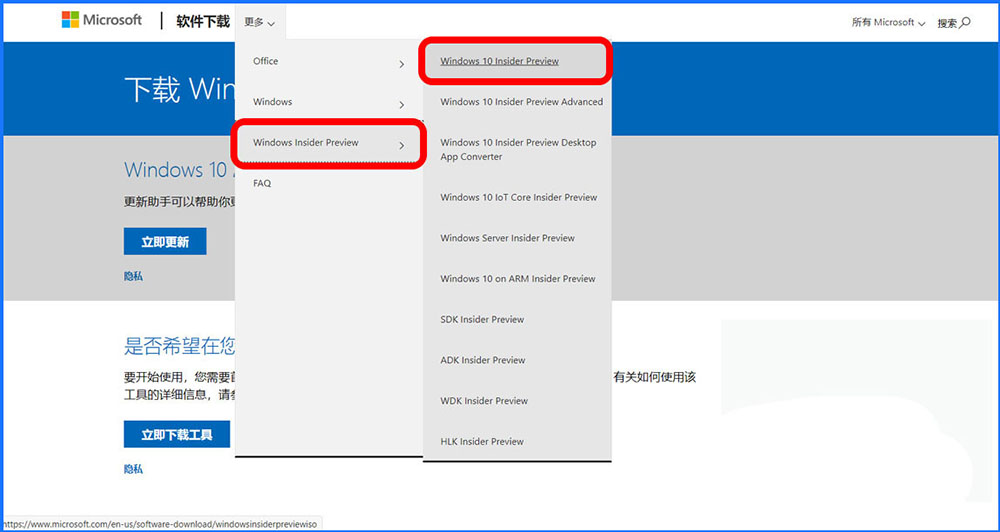The height and width of the screenshot is (532, 1000).
Task: Open Windows 10 IoT Core Insider Preview
Action: pyautogui.click(x=518, y=198)
